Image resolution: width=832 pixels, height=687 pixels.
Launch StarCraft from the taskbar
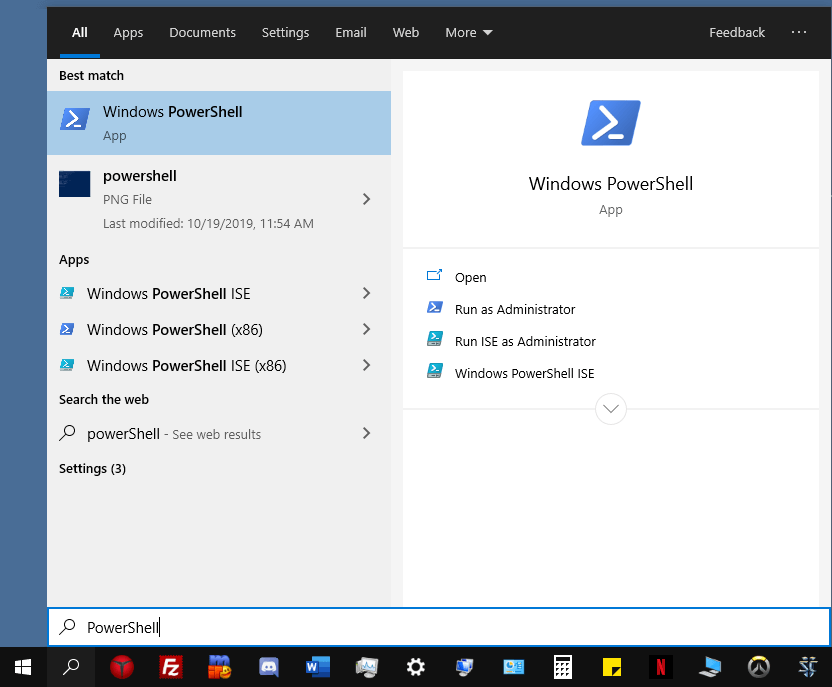tap(808, 667)
